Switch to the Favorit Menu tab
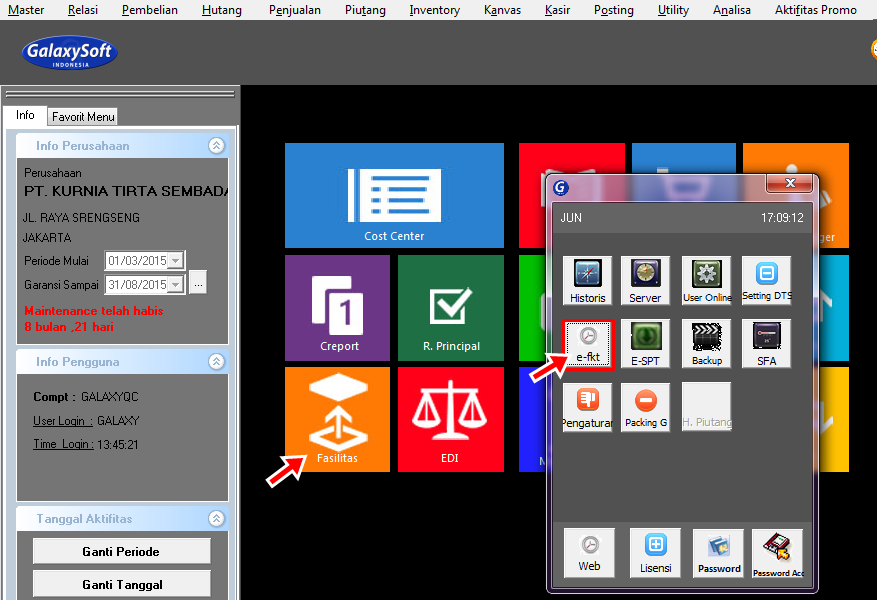 (84, 117)
